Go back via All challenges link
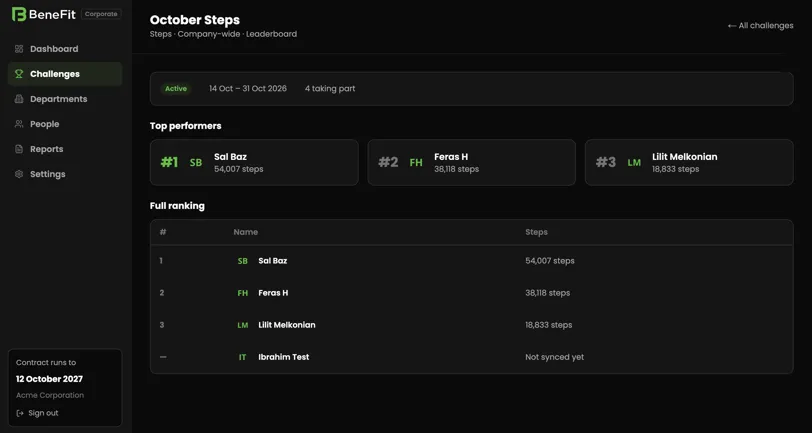Screen dimensions: 812x433 (x=760, y=25)
